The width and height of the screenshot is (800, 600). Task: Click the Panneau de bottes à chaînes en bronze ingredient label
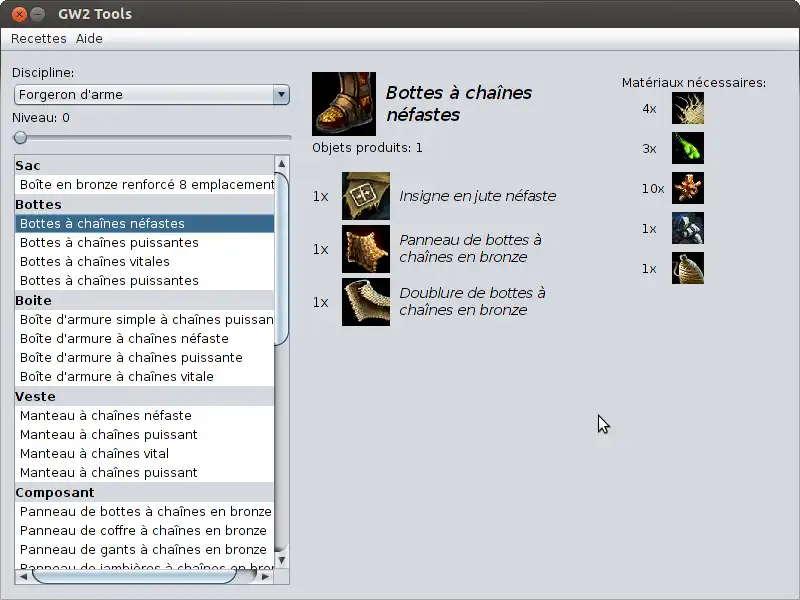pyautogui.click(x=470, y=248)
